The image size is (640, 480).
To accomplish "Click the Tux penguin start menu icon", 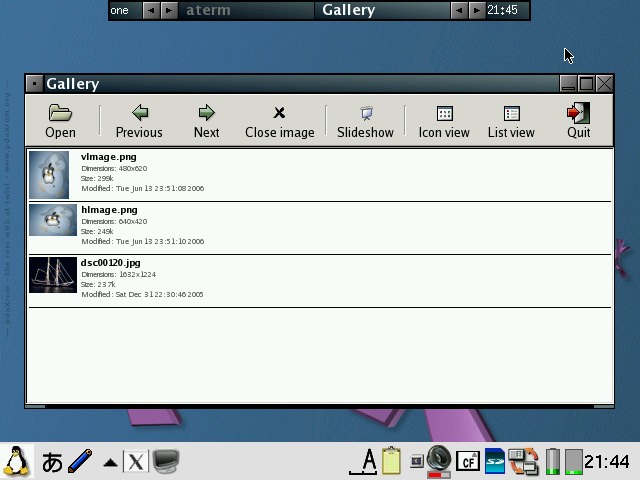I will pos(17,461).
